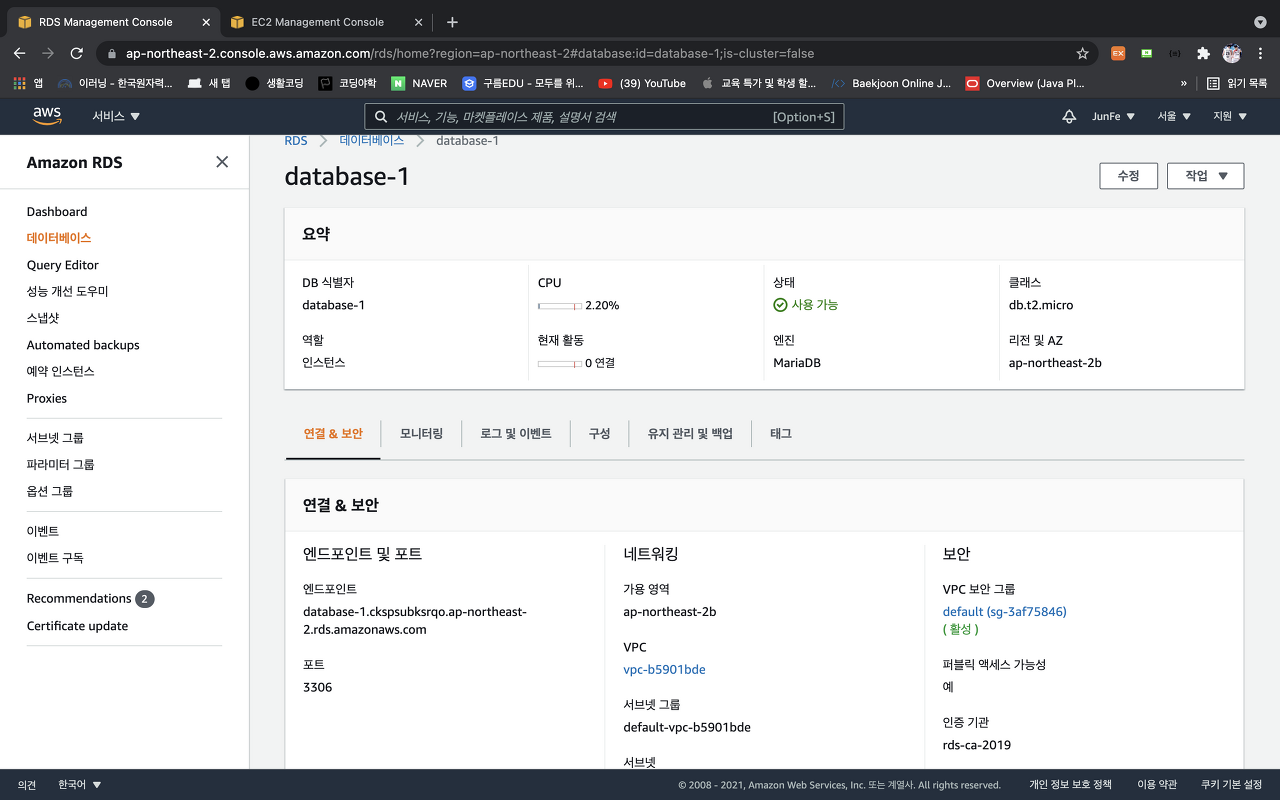Open 데이터베이스 breadcrumb link
1280x800 pixels.
(372, 141)
